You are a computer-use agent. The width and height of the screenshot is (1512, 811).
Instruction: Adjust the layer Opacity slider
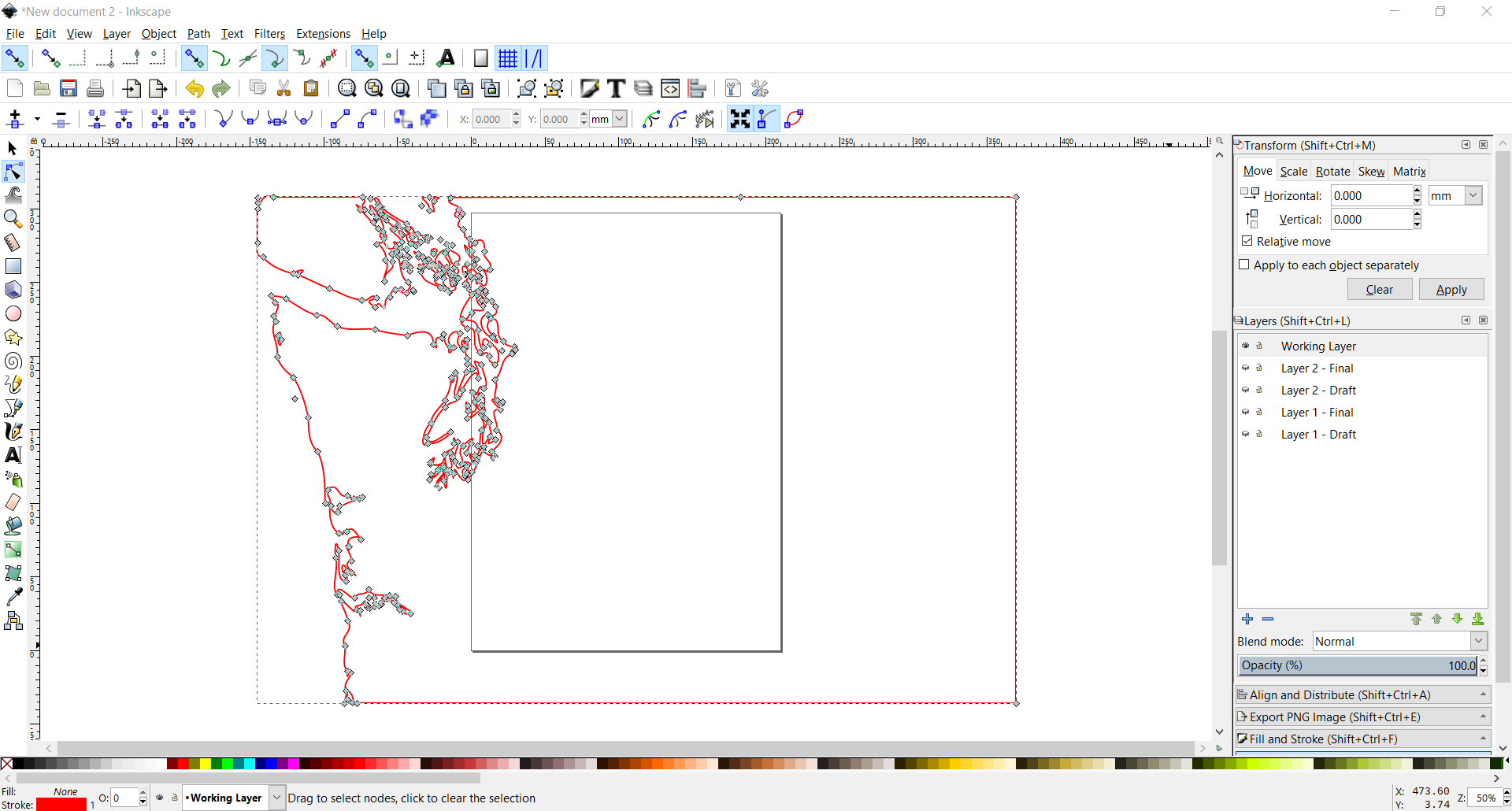point(1358,665)
